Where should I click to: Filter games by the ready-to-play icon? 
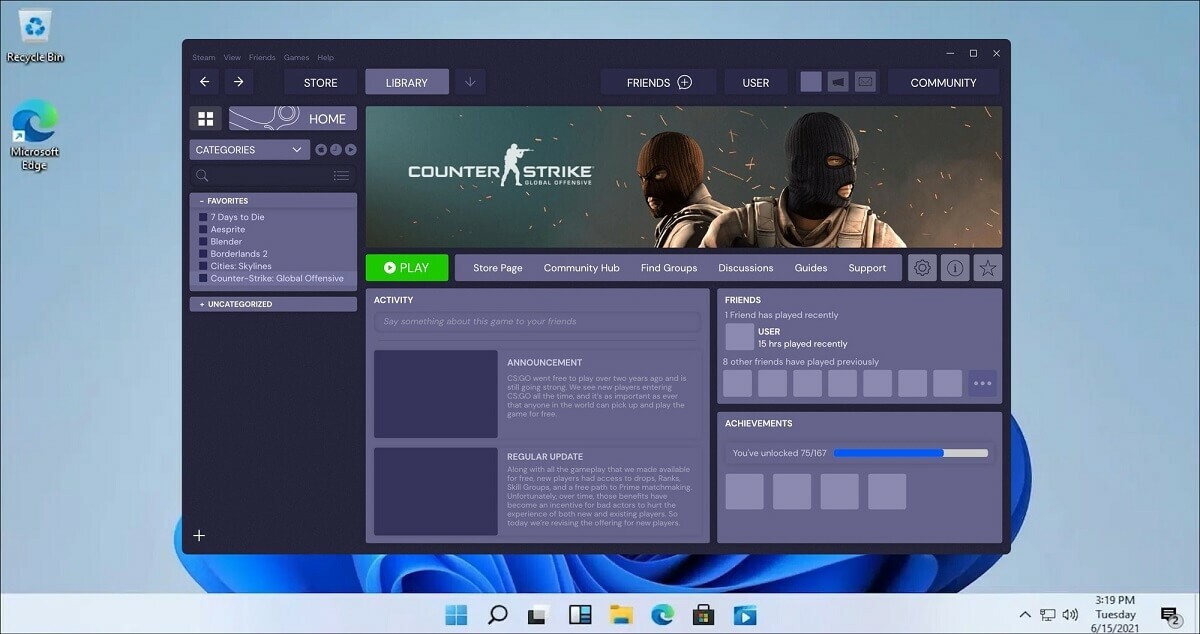coord(351,150)
